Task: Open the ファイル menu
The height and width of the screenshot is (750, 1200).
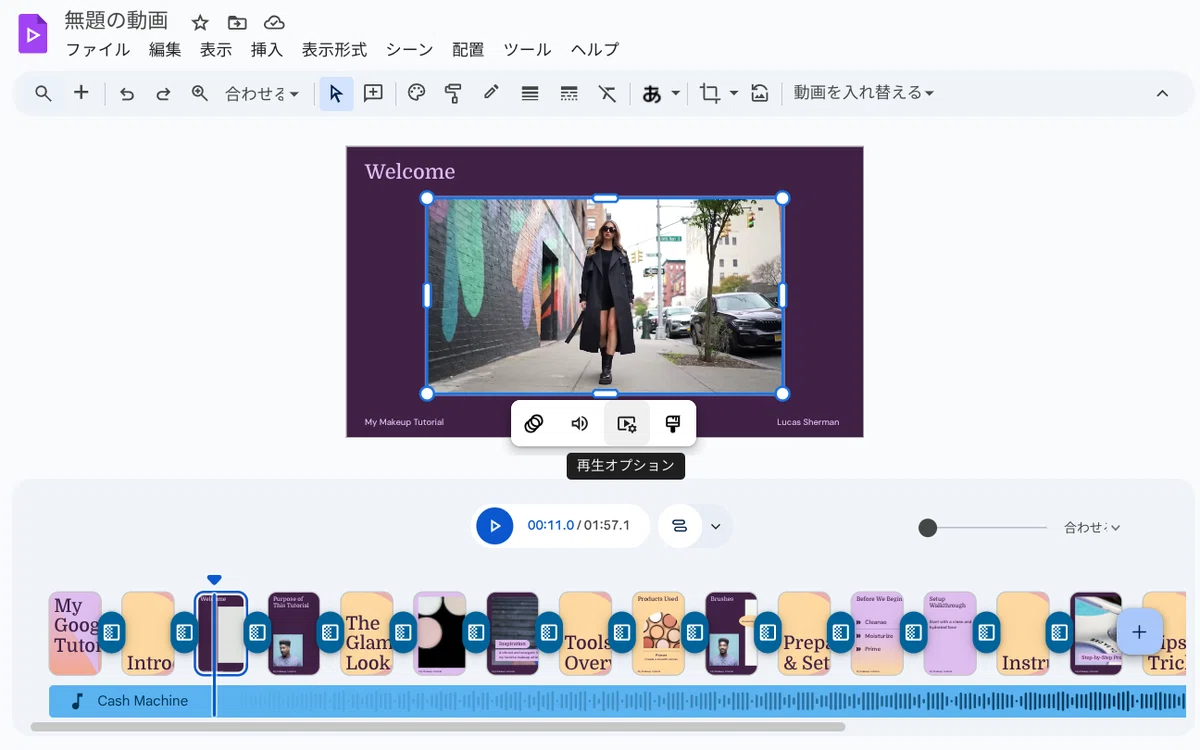Action: coord(98,50)
